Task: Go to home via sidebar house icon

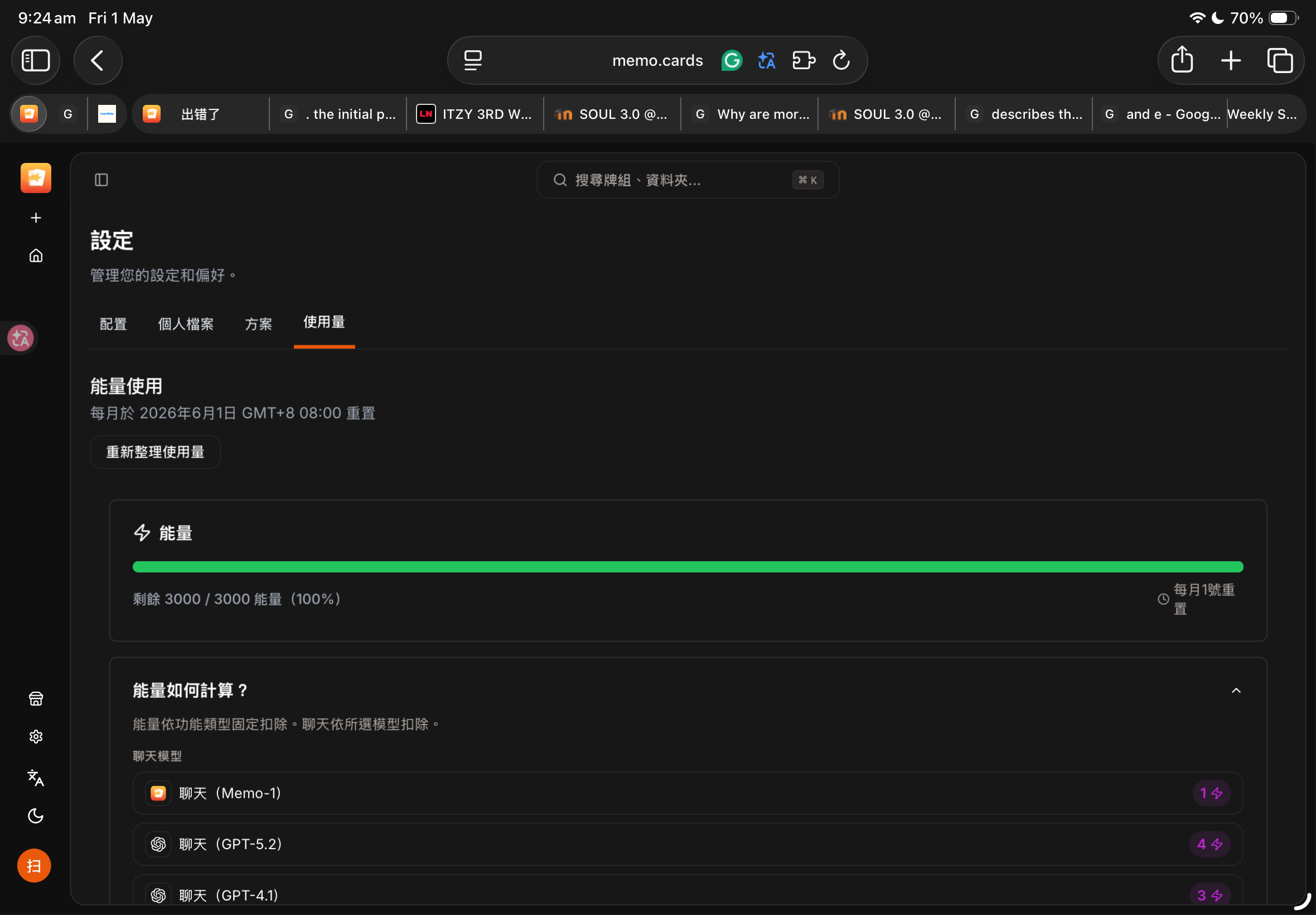Action: tap(36, 256)
